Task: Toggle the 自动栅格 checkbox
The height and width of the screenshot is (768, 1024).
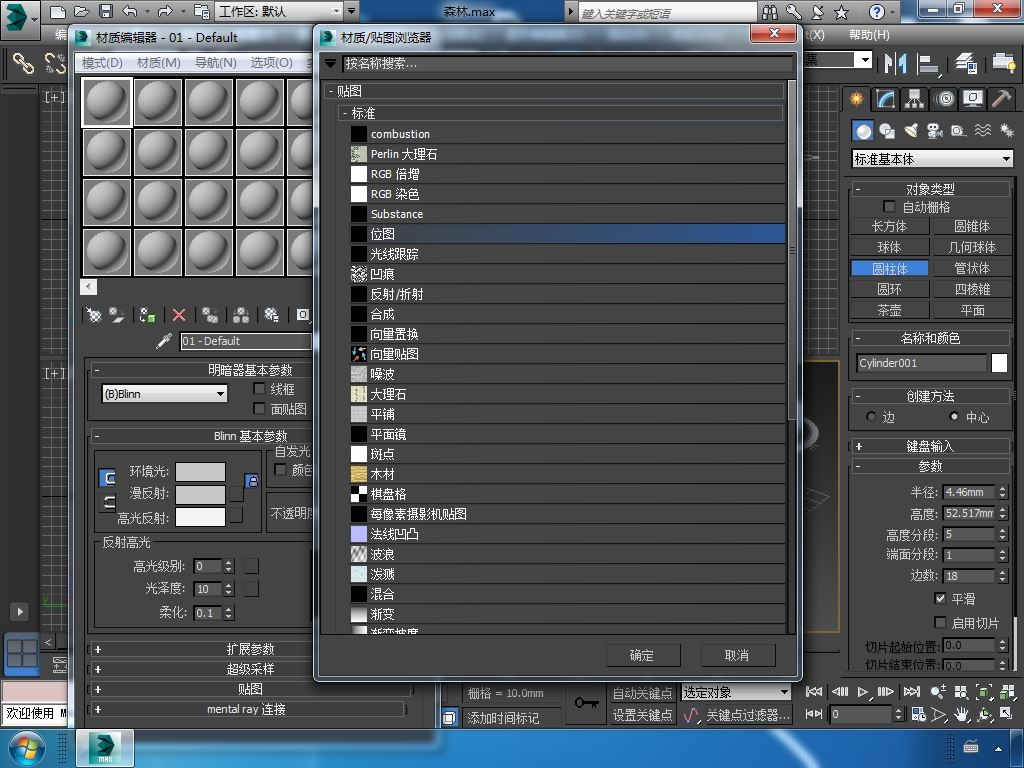Action: 889,206
